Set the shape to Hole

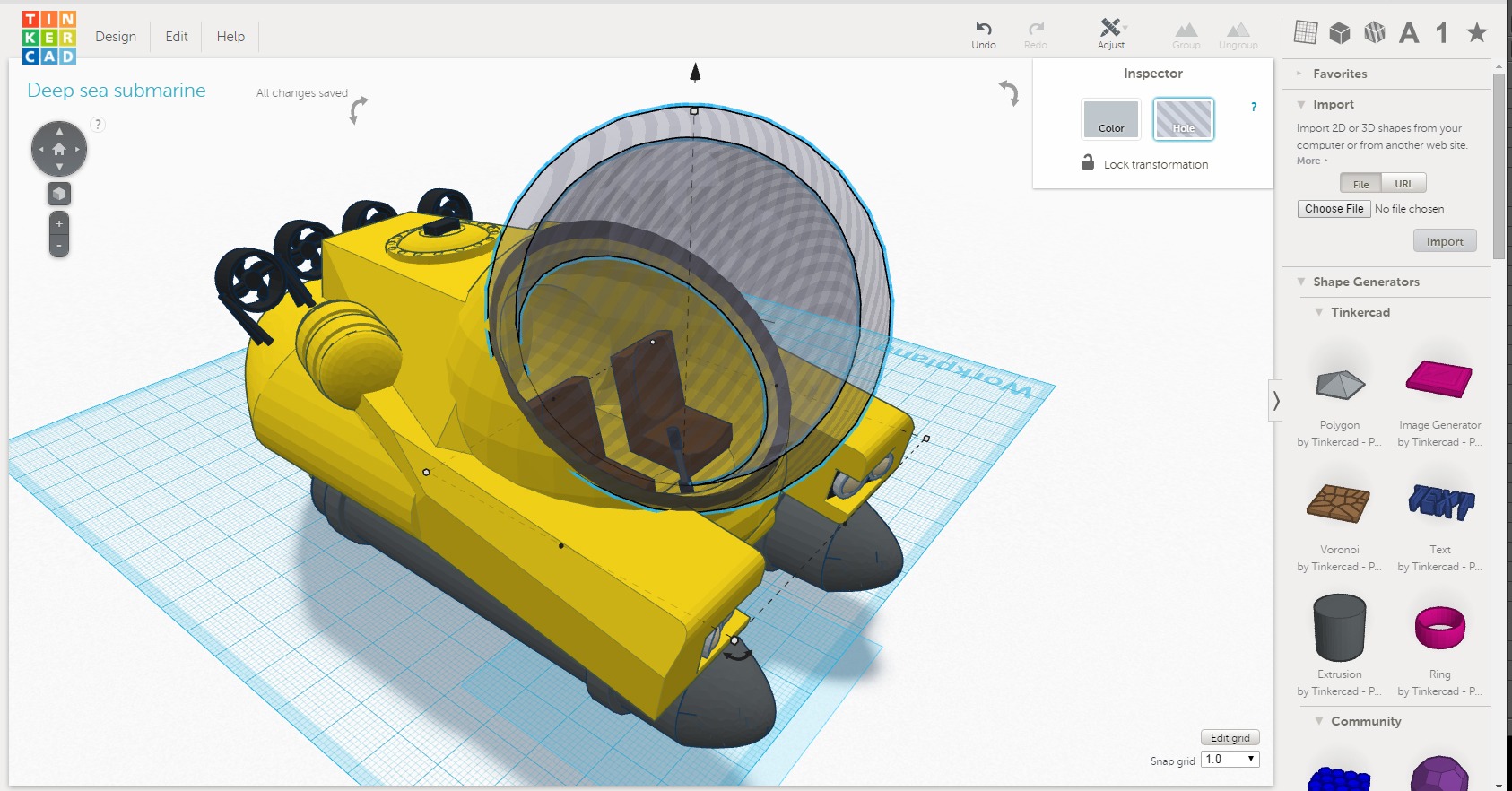(x=1183, y=119)
